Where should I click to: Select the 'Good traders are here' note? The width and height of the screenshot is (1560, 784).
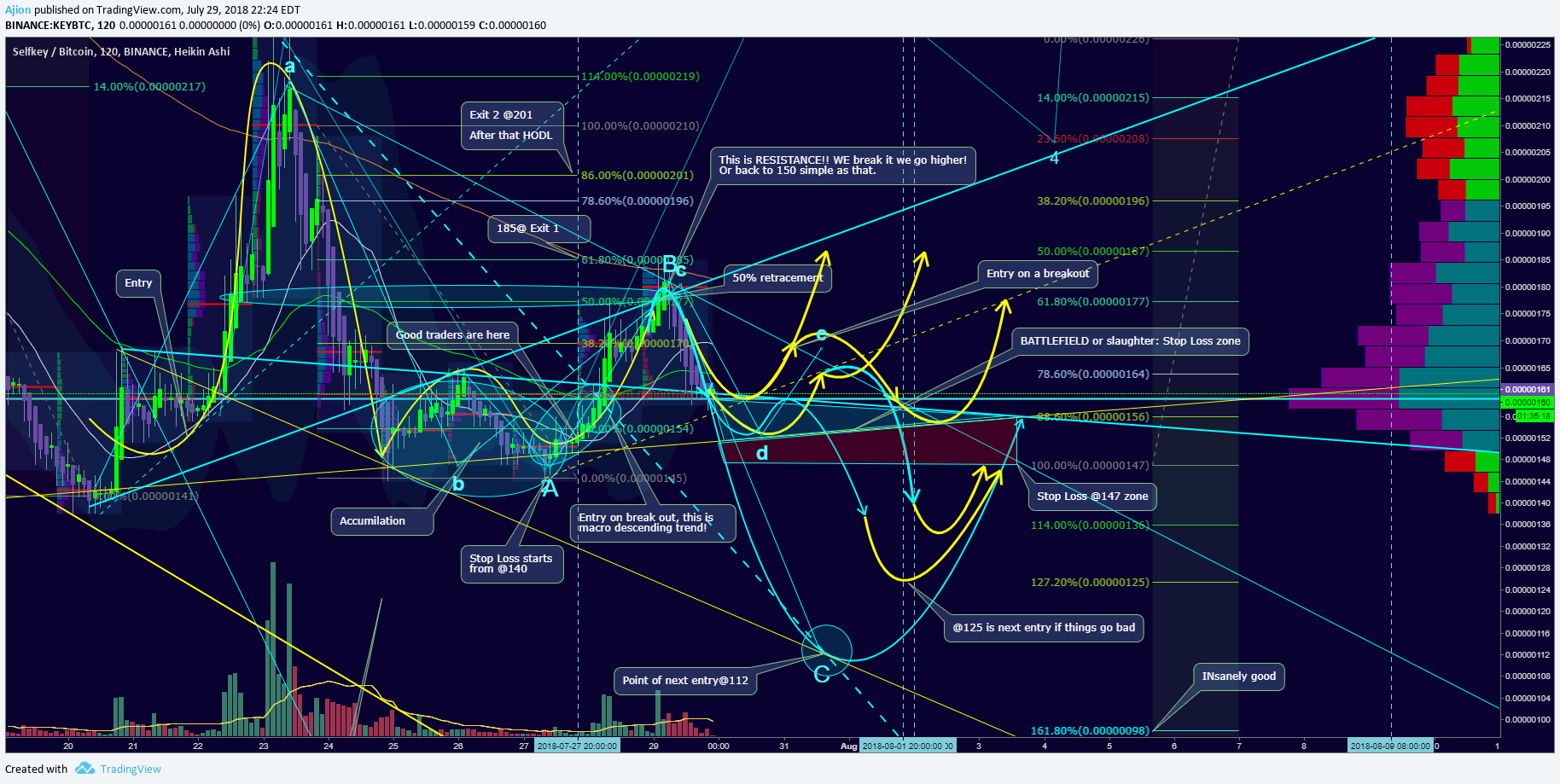(452, 334)
